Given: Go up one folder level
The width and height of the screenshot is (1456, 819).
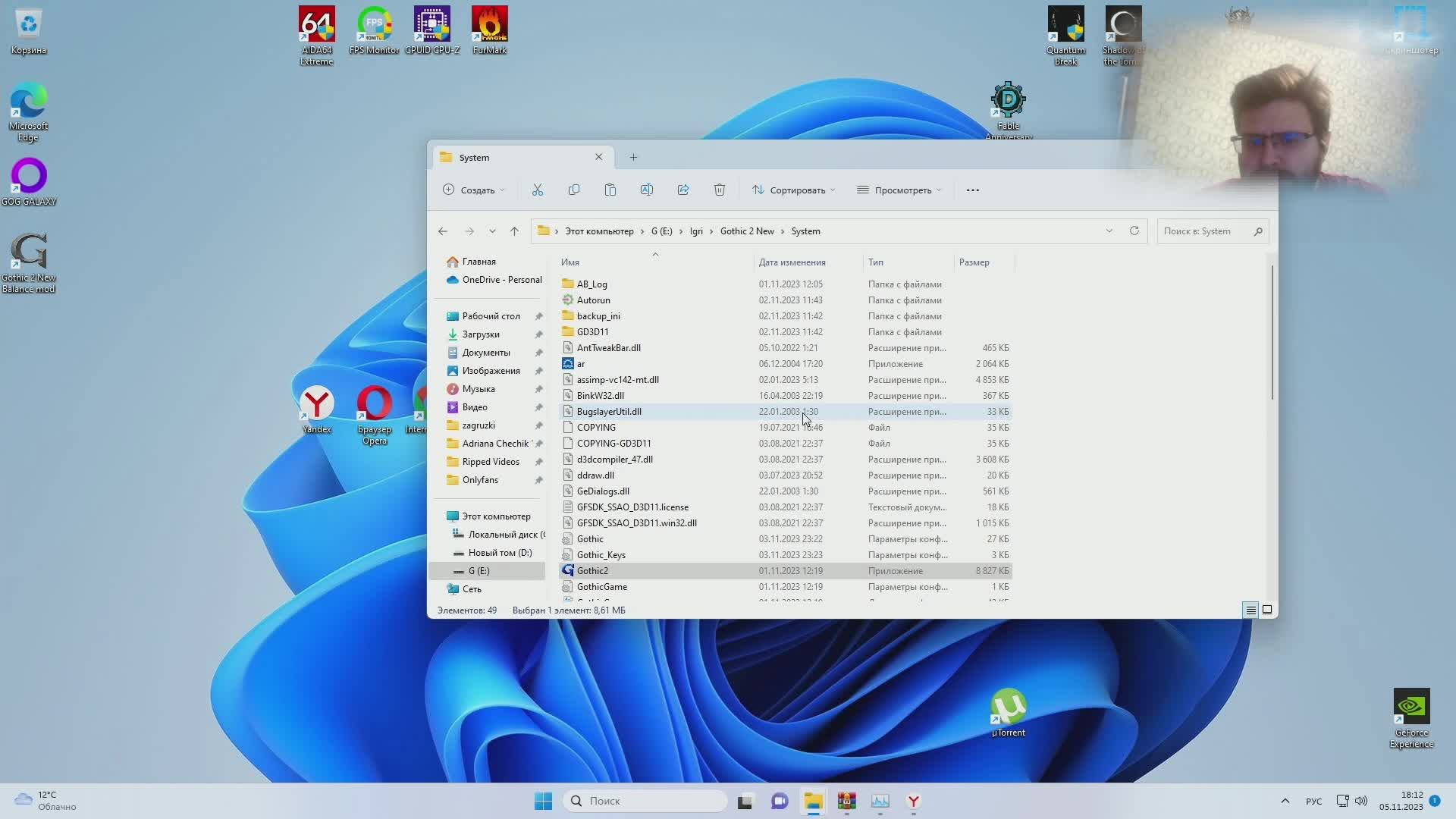Looking at the screenshot, I should [x=514, y=231].
